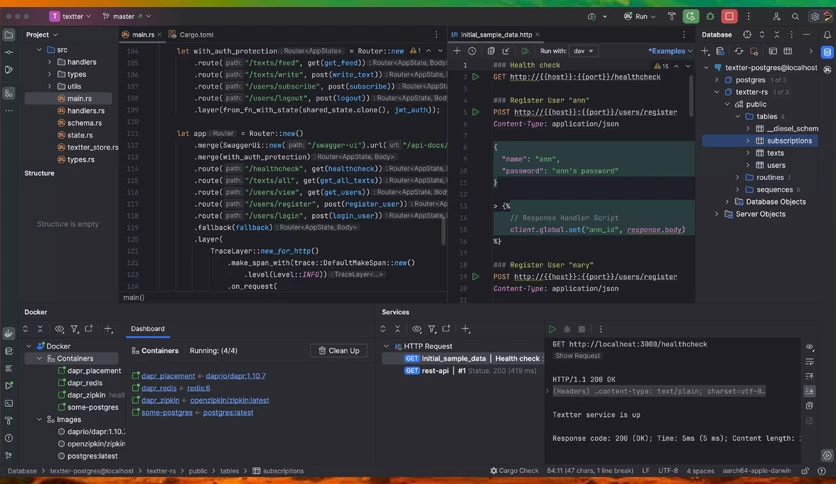Viewport: 836px width, 484px height.
Task: Run the Health check GET request gutter arrow
Action: click(x=476, y=77)
